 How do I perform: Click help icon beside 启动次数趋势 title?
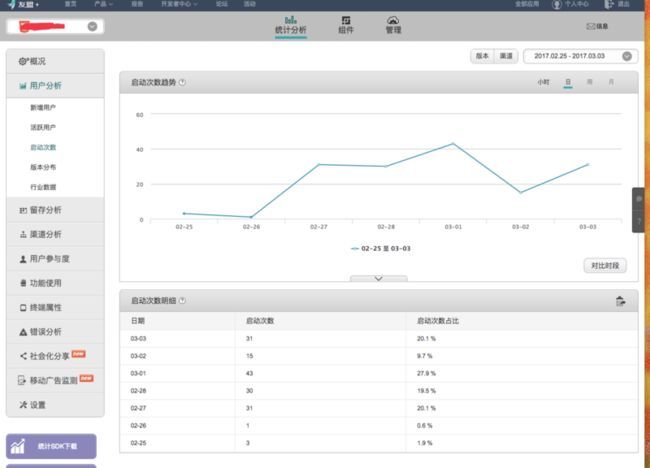[182, 82]
